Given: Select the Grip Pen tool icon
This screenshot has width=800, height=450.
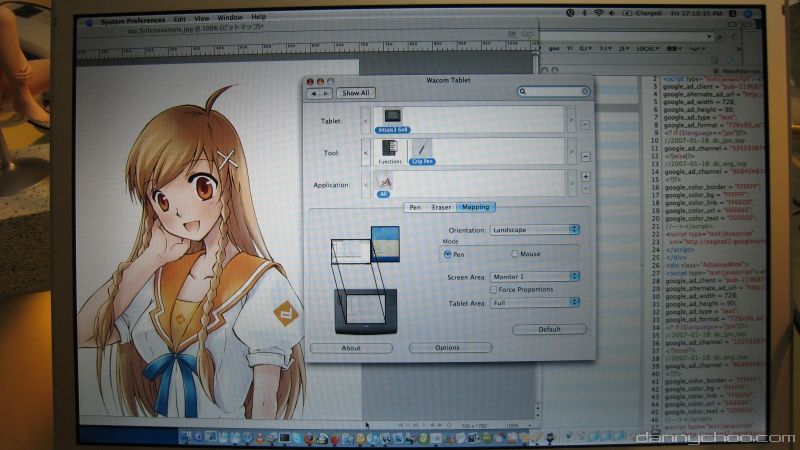Looking at the screenshot, I should coord(421,150).
